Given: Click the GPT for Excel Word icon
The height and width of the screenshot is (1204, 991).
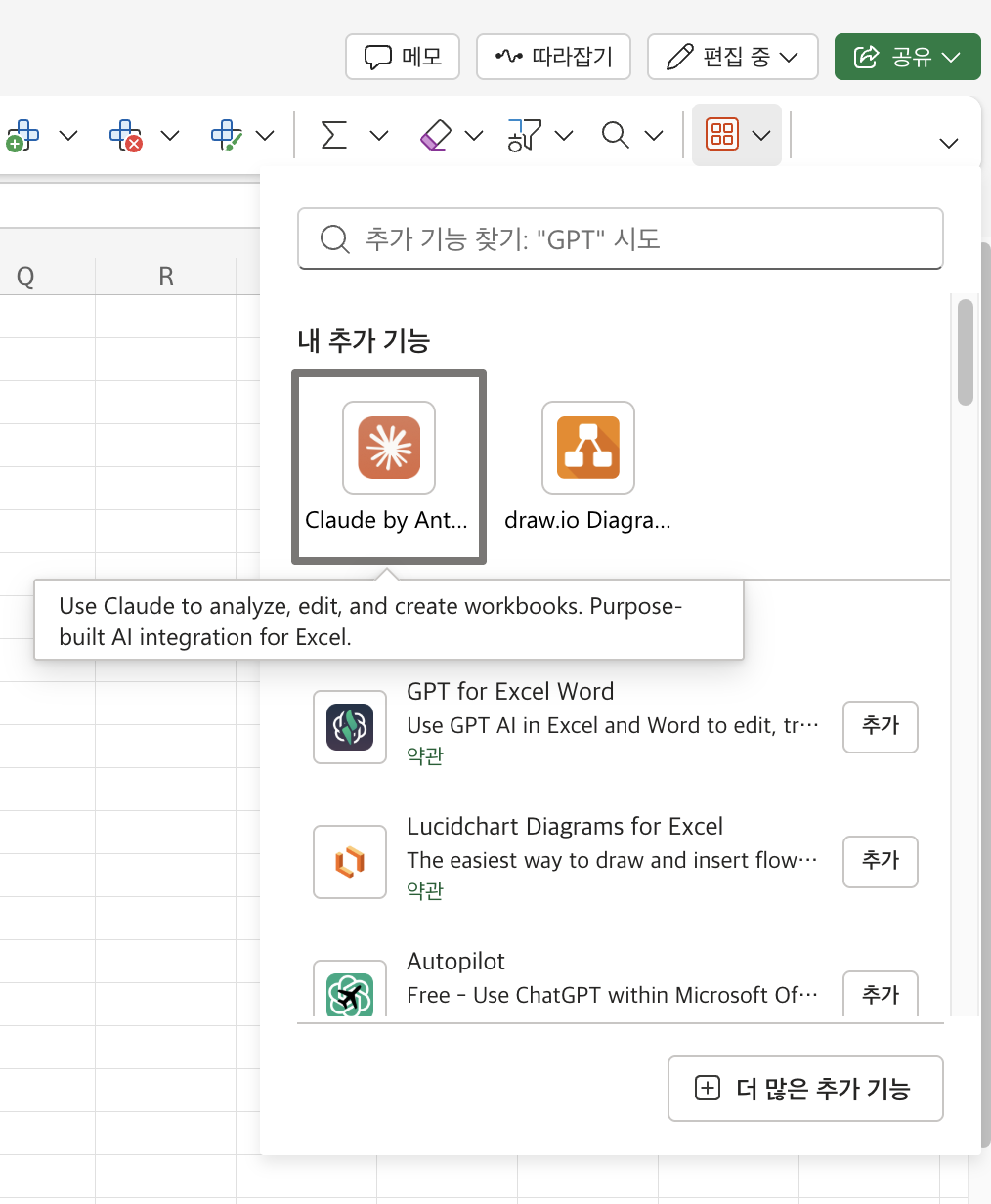Looking at the screenshot, I should coord(350,727).
